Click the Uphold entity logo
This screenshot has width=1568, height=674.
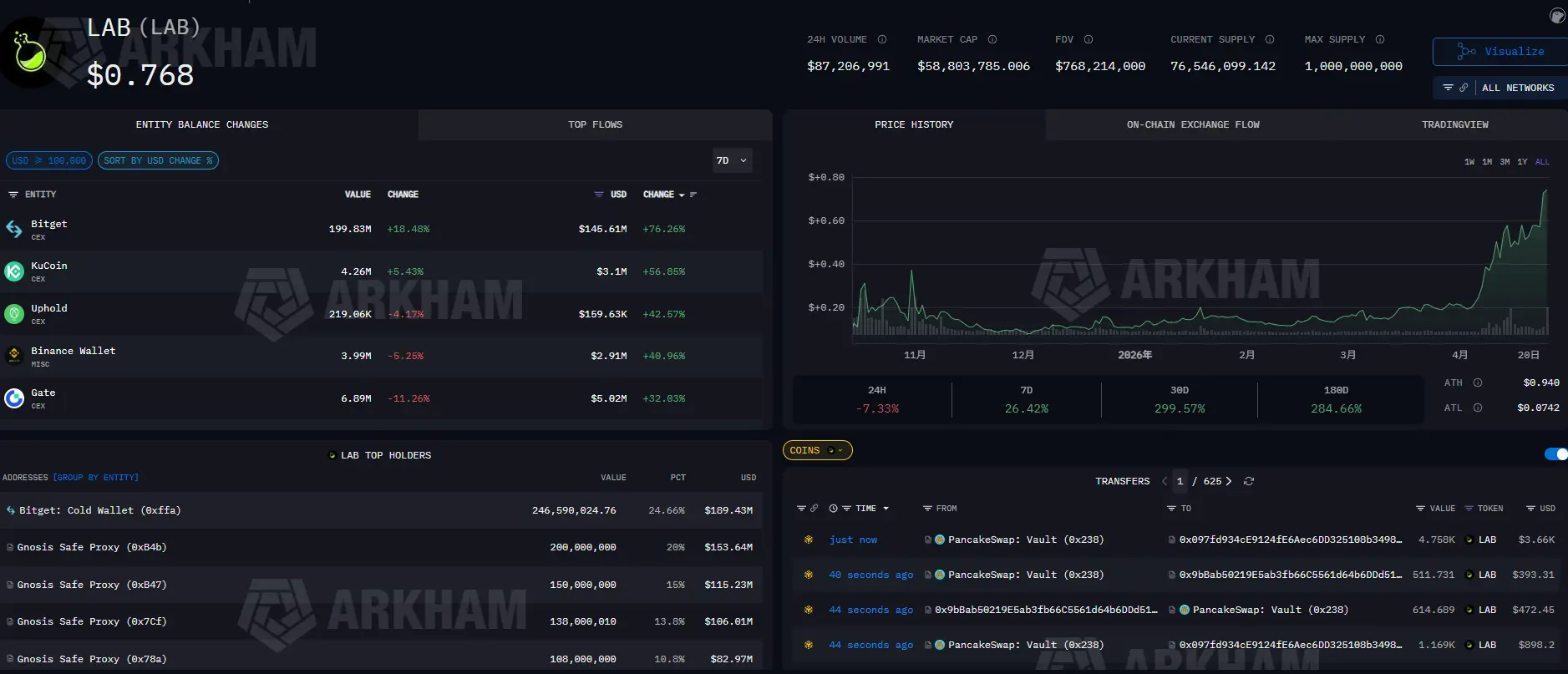tap(14, 314)
